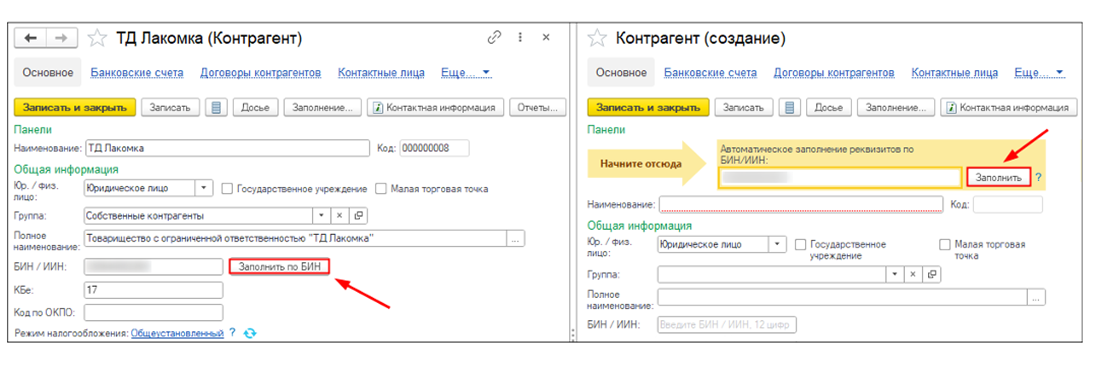Toggle Государственное учреждение checkbox in ТД Лакомка
This screenshot has height=368, width=1104.
227,189
